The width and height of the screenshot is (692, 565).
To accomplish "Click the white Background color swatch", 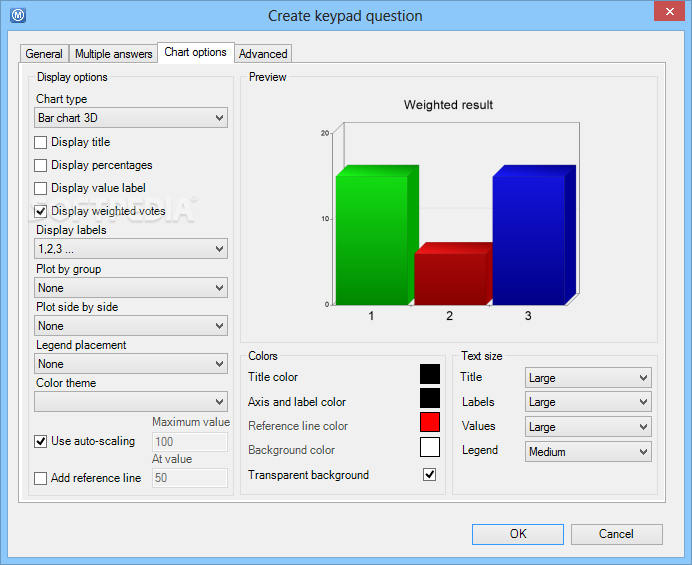I will (430, 447).
